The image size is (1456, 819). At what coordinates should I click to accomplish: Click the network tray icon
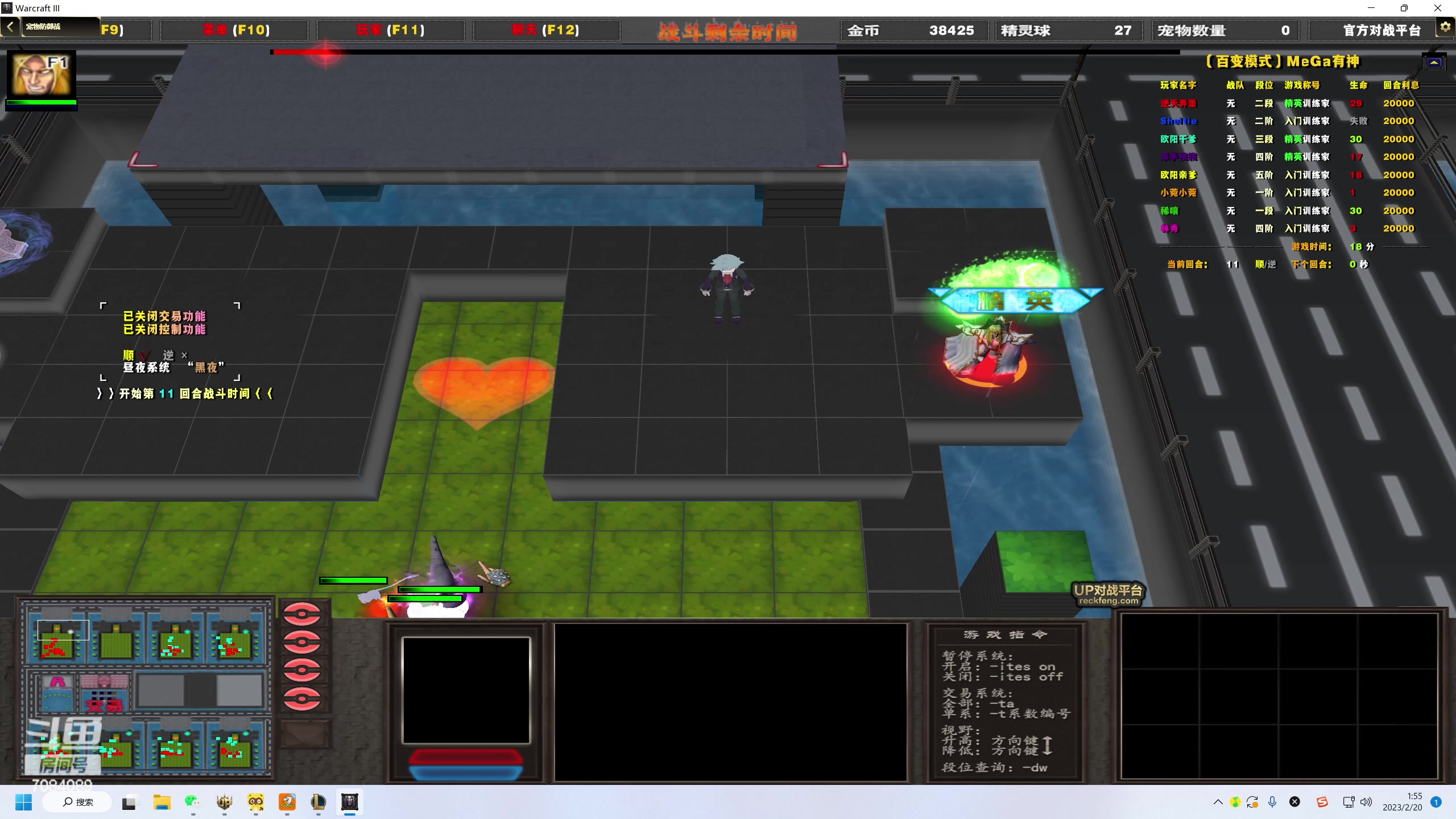pyautogui.click(x=1348, y=802)
